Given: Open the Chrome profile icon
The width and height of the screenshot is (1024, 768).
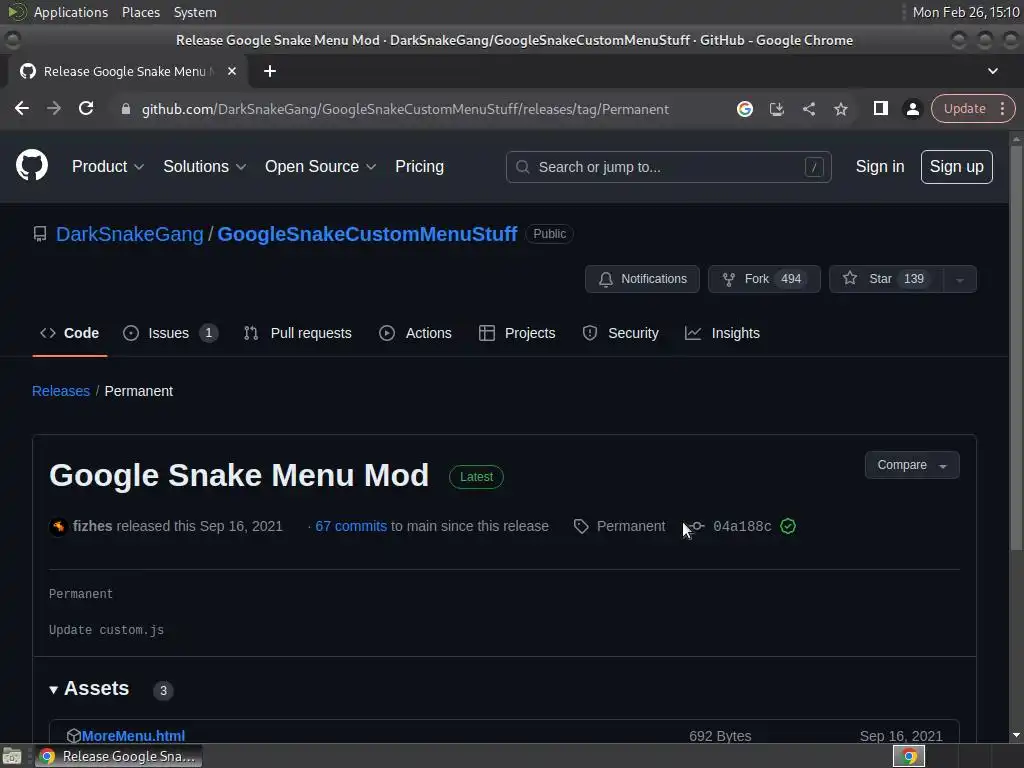Looking at the screenshot, I should 912,109.
